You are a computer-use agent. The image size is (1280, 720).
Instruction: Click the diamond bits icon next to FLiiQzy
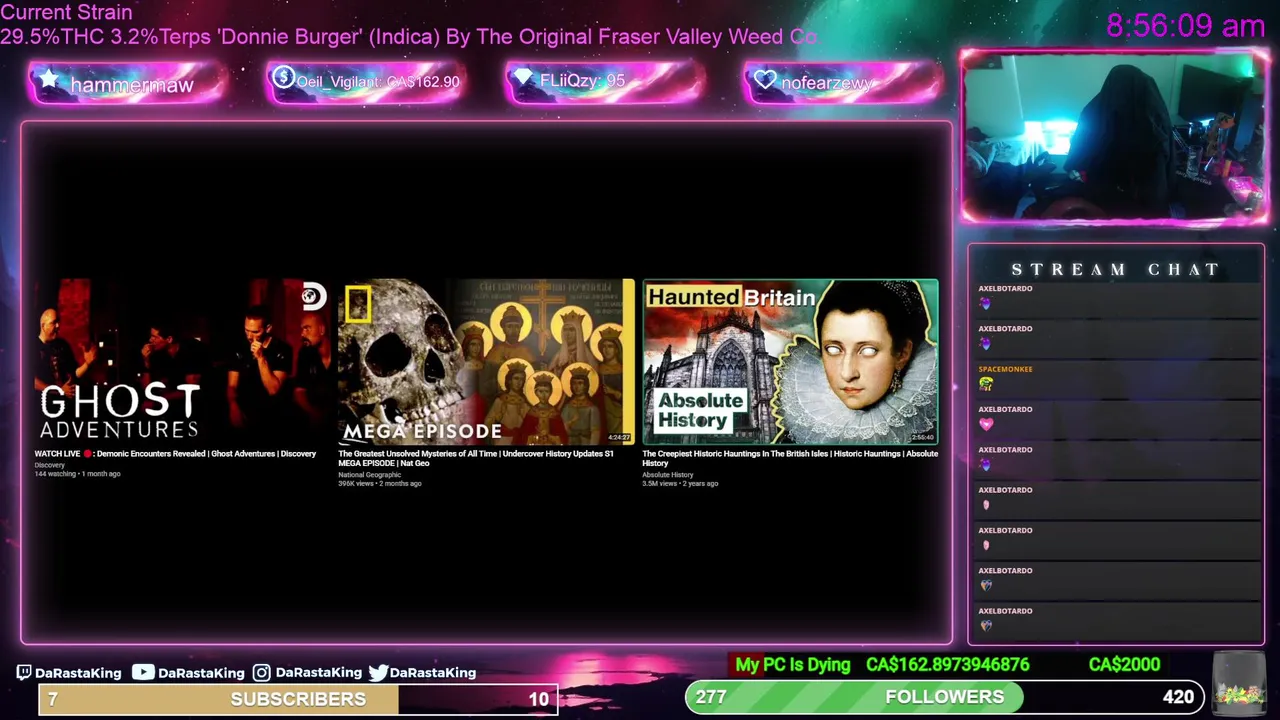(524, 78)
